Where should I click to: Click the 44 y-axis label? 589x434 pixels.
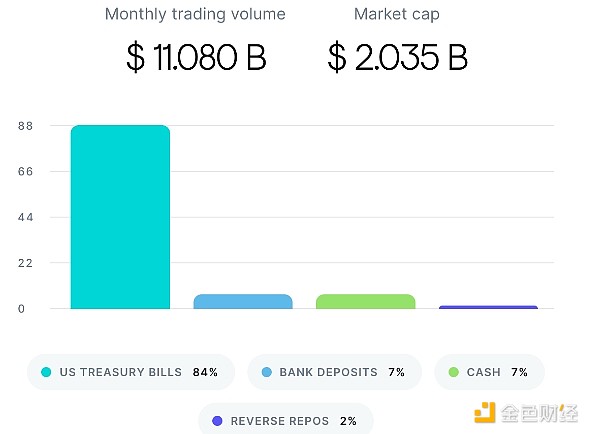(26, 217)
